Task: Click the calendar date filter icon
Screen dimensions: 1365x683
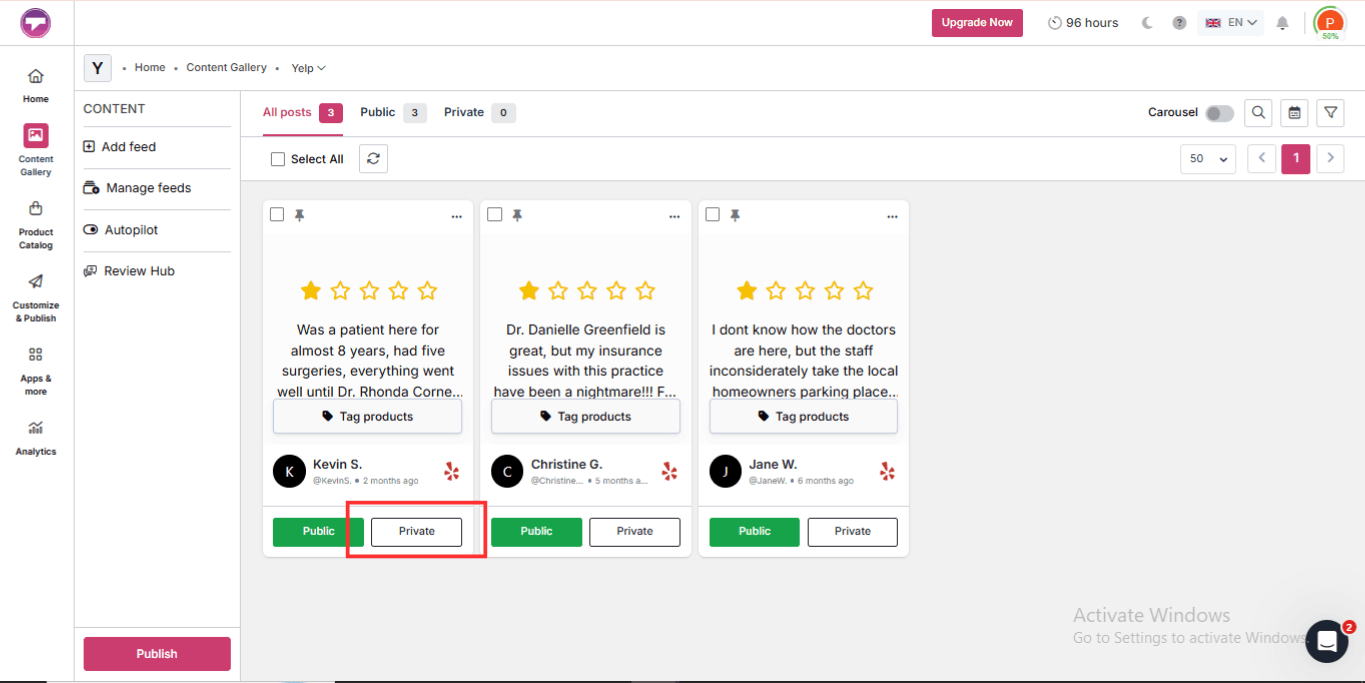Action: coord(1294,113)
